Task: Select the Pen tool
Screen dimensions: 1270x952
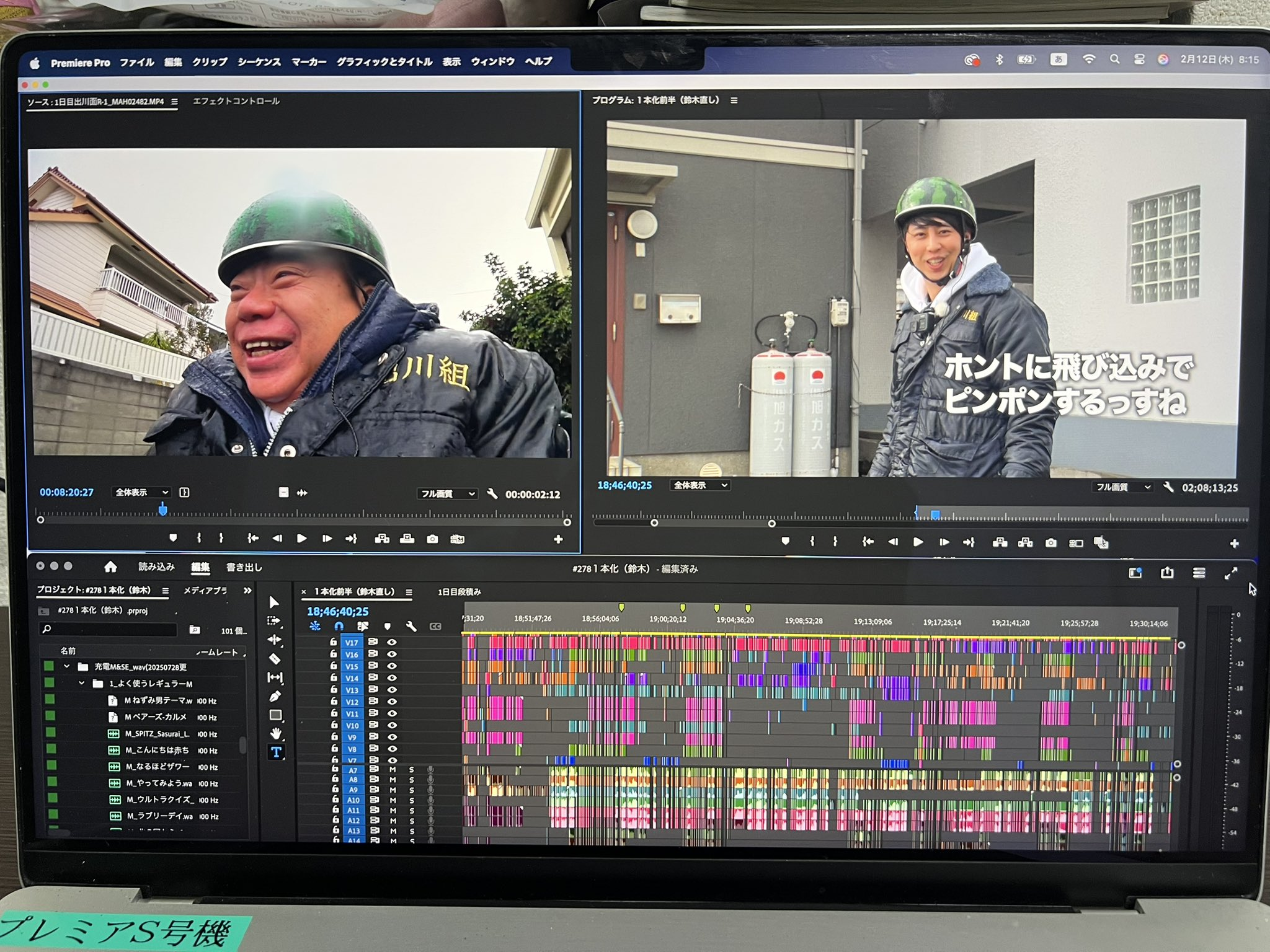Action: pos(275,696)
